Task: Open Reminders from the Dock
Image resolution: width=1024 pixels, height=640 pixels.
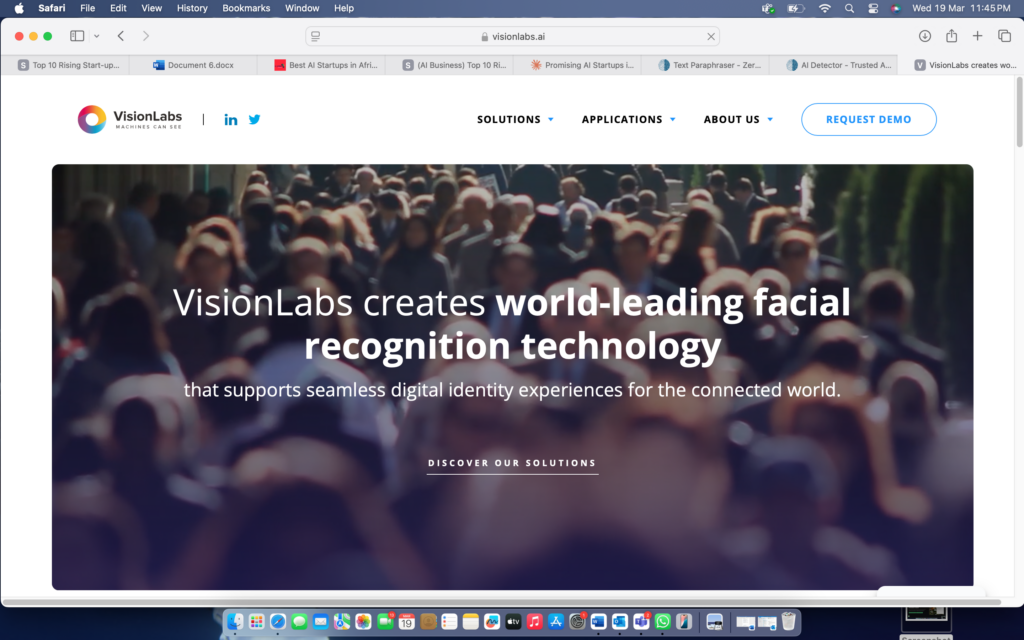Action: pos(449,622)
